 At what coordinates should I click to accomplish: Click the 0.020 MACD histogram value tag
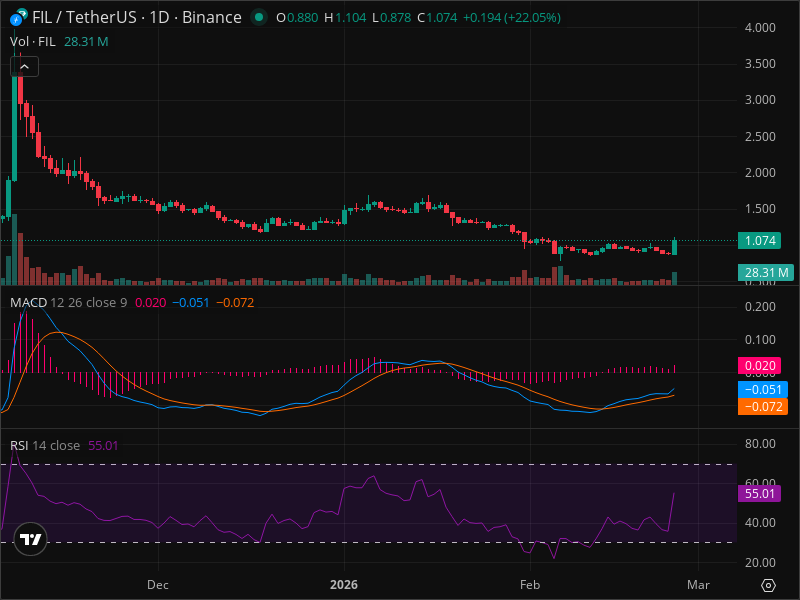[760, 366]
